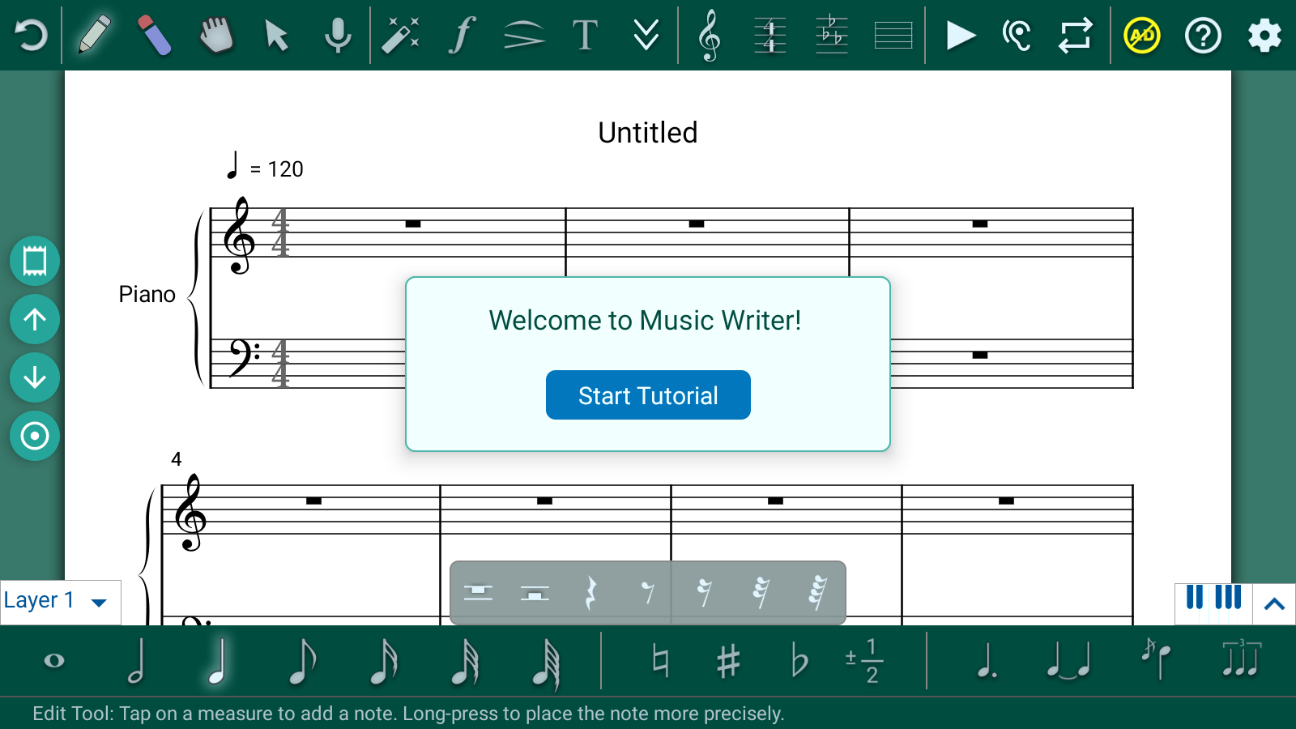This screenshot has width=1296, height=729.
Task: Click the microphone input icon
Action: (338, 35)
